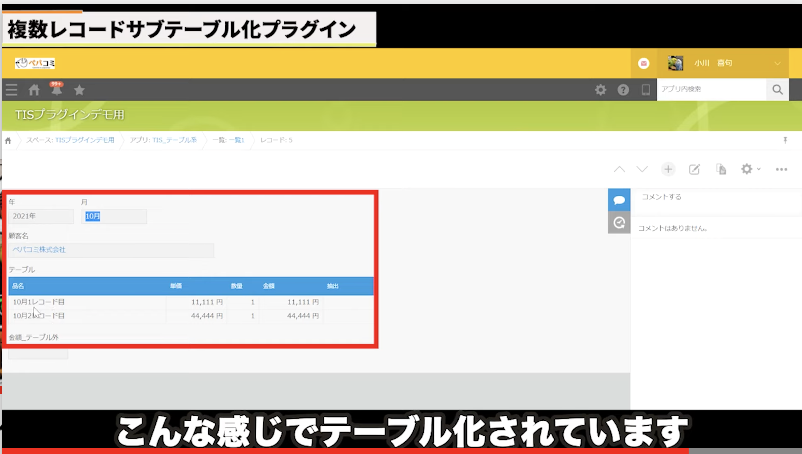Open the ペパコミ株式会社 customer link
The width and height of the screenshot is (802, 454).
pyautogui.click(x=39, y=249)
